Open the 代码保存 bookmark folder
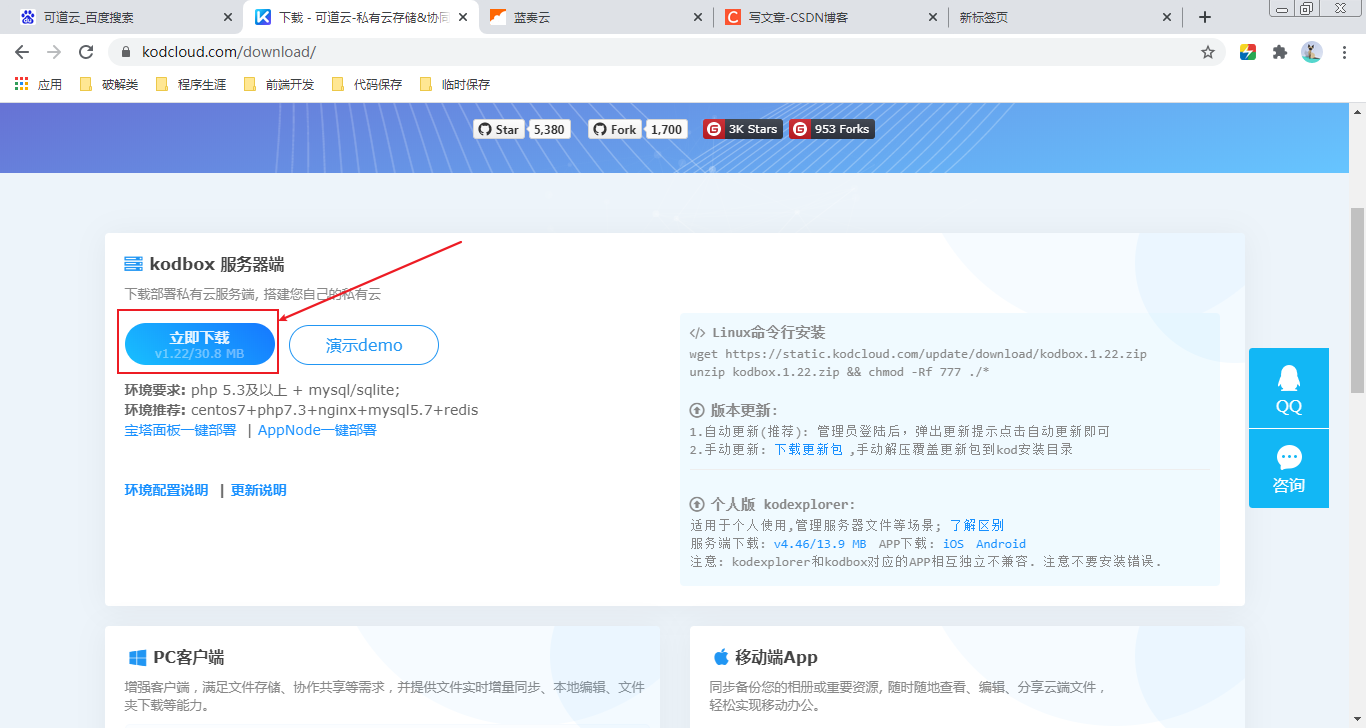Image resolution: width=1366 pixels, height=728 pixels. pyautogui.click(x=367, y=85)
